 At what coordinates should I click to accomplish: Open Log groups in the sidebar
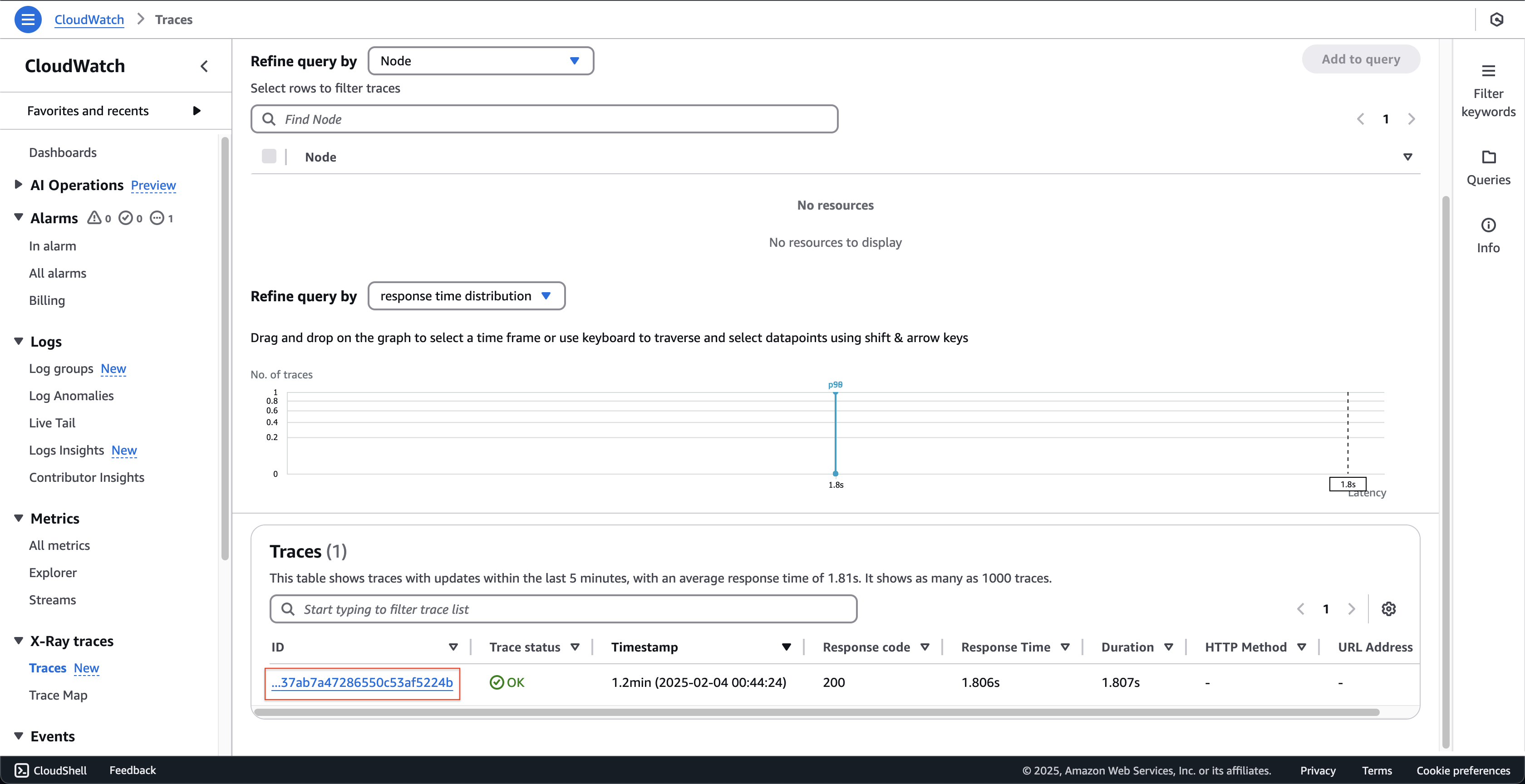click(x=61, y=368)
